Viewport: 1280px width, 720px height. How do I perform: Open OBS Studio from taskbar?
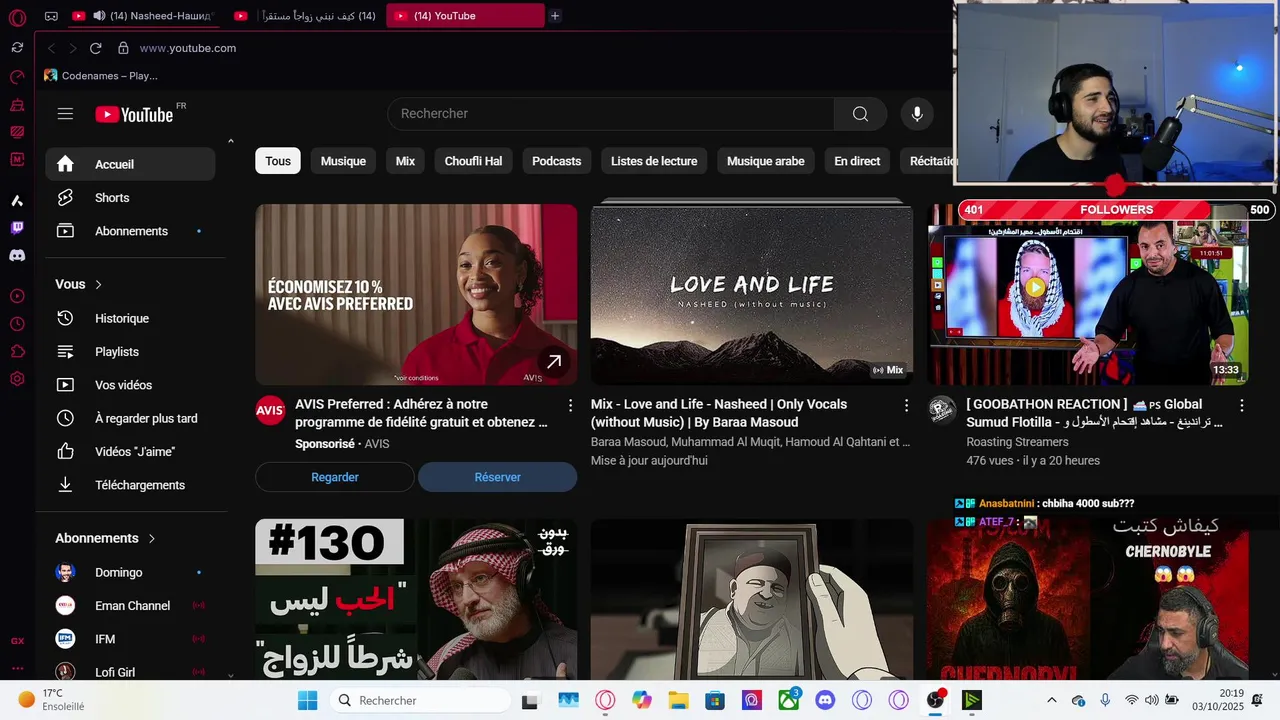click(x=935, y=700)
